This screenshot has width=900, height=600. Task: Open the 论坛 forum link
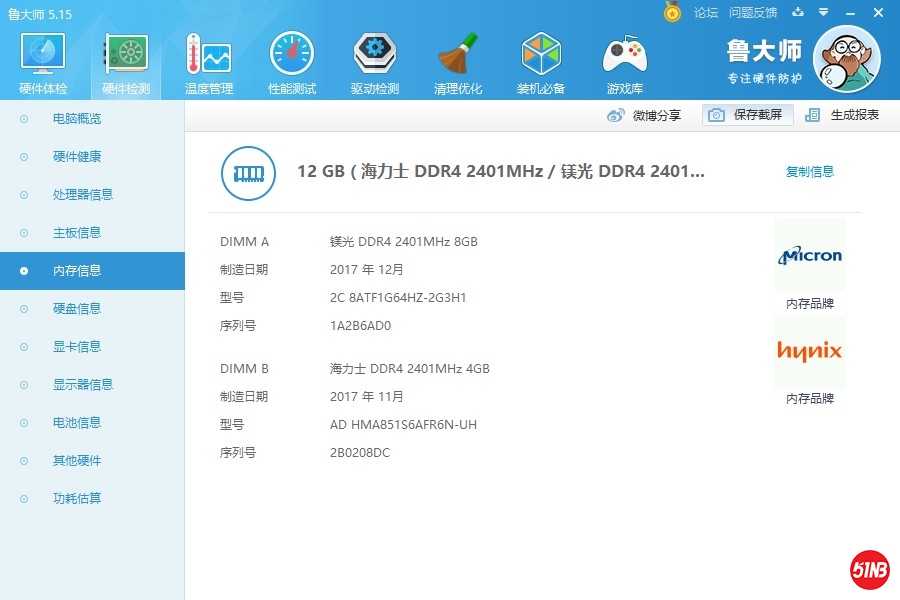click(706, 13)
